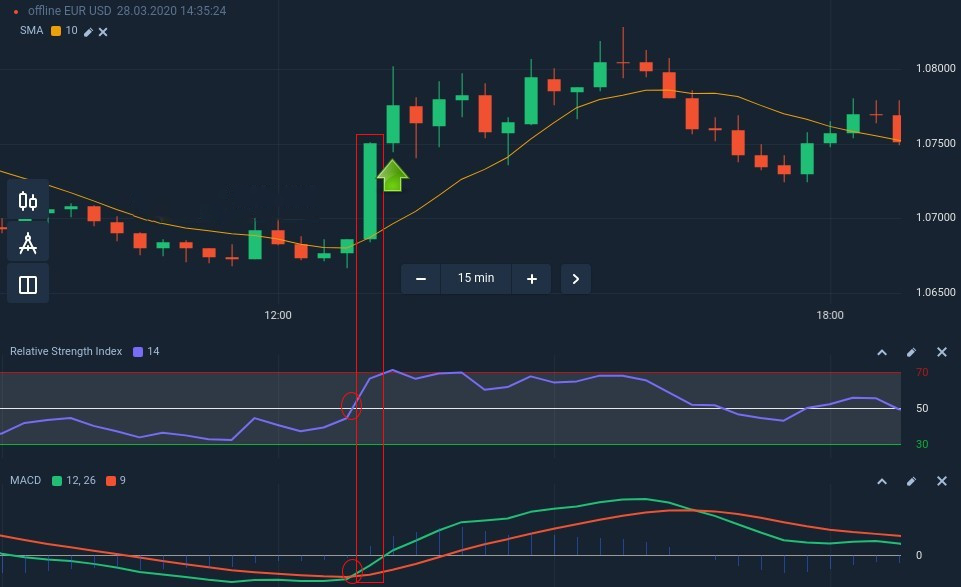Image resolution: width=961 pixels, height=587 pixels.
Task: Remove the SMA indicator with X
Action: tap(103, 32)
